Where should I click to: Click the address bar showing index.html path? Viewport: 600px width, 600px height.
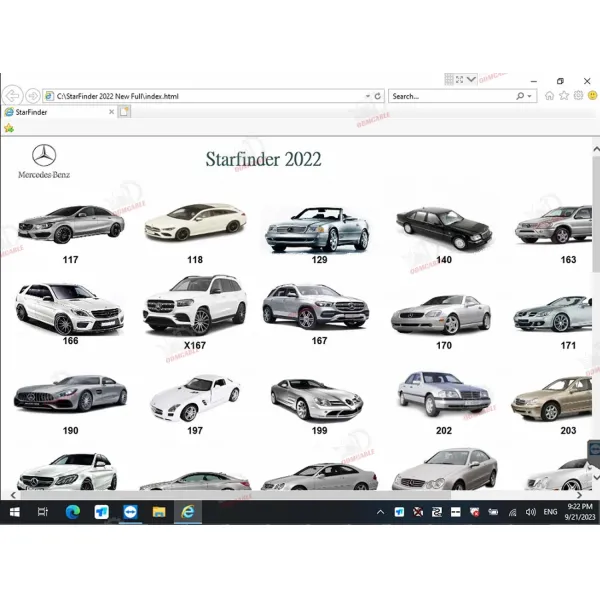205,96
